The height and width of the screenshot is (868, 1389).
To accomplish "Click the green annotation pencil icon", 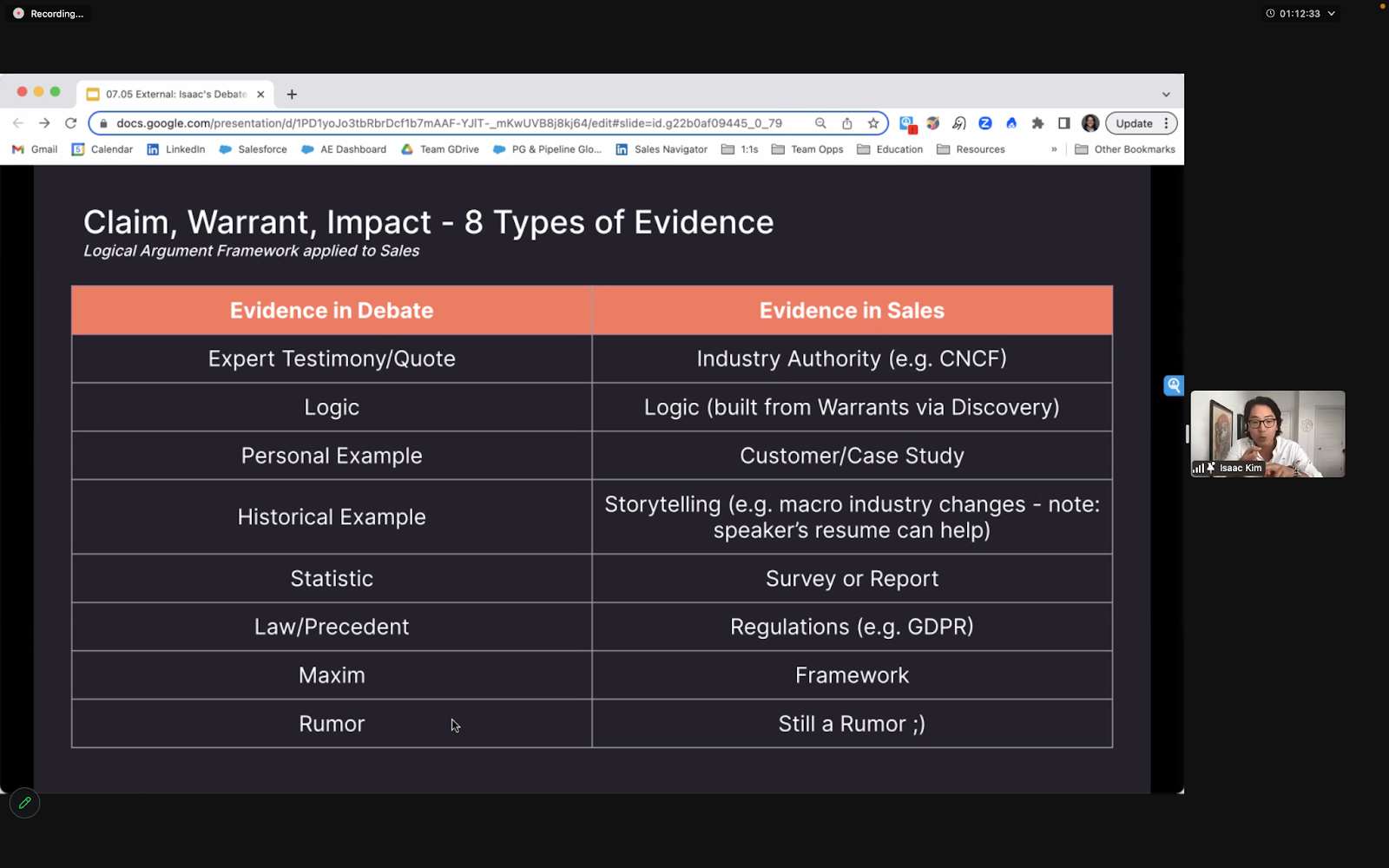I will point(24,803).
